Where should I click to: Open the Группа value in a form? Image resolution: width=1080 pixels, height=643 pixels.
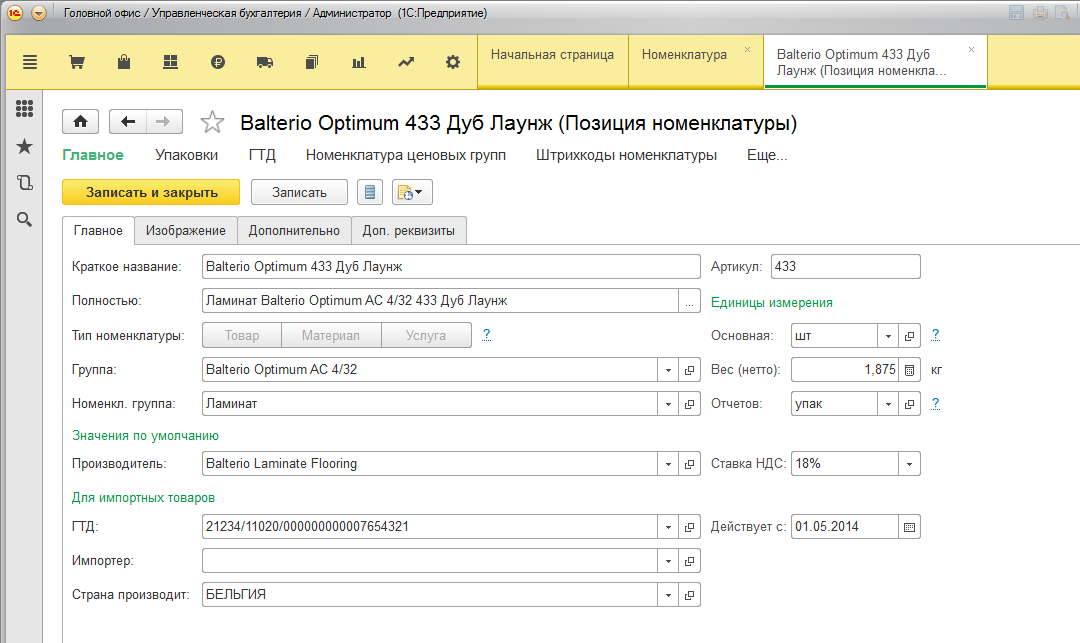tap(689, 370)
